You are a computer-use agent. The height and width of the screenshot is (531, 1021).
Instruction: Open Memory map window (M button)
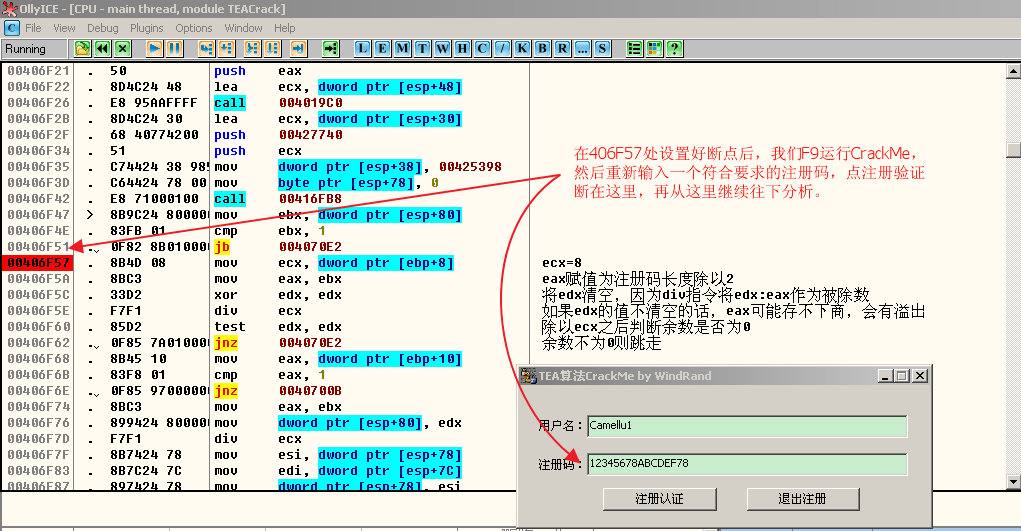402,48
